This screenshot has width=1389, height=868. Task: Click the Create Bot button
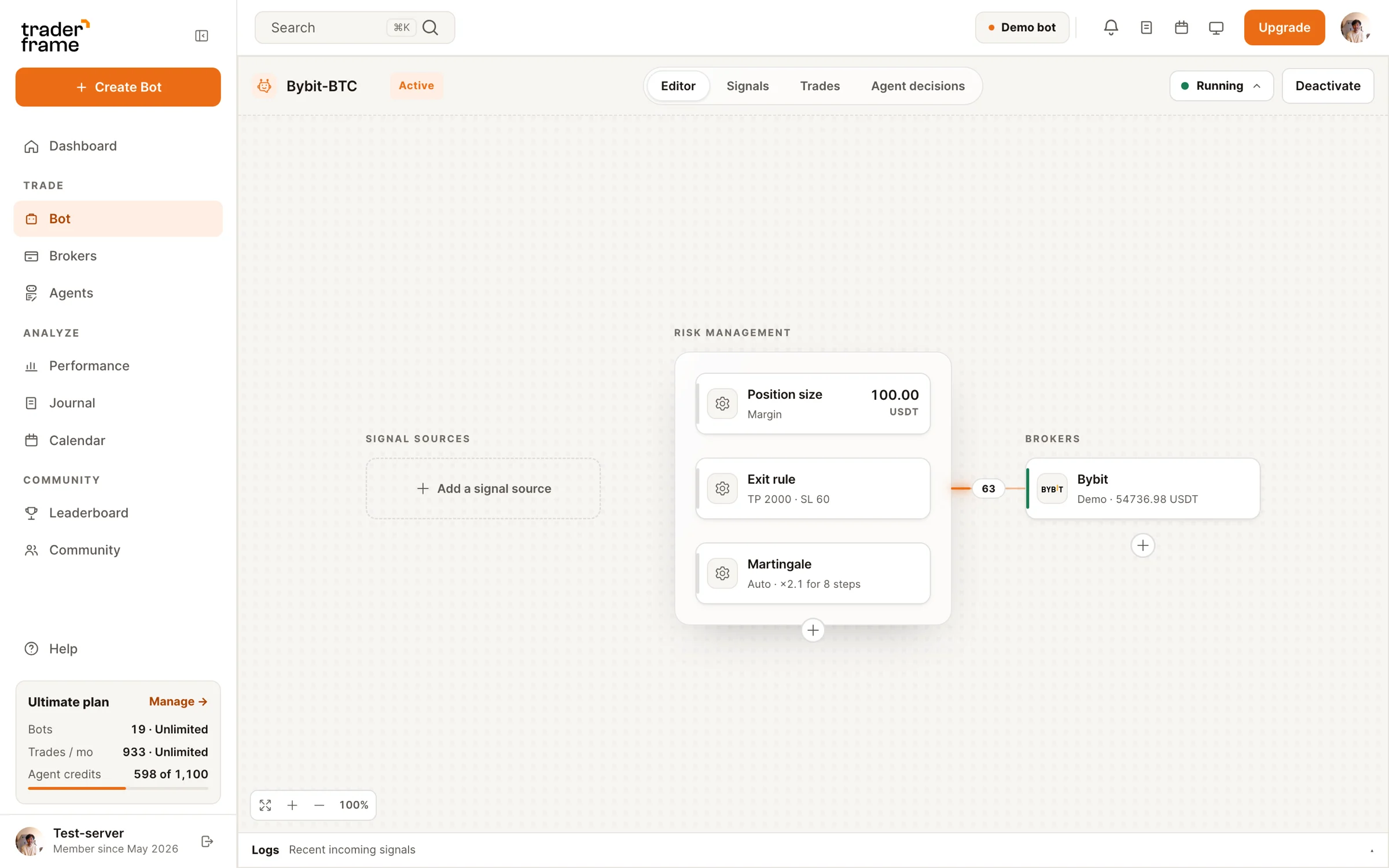coord(118,87)
